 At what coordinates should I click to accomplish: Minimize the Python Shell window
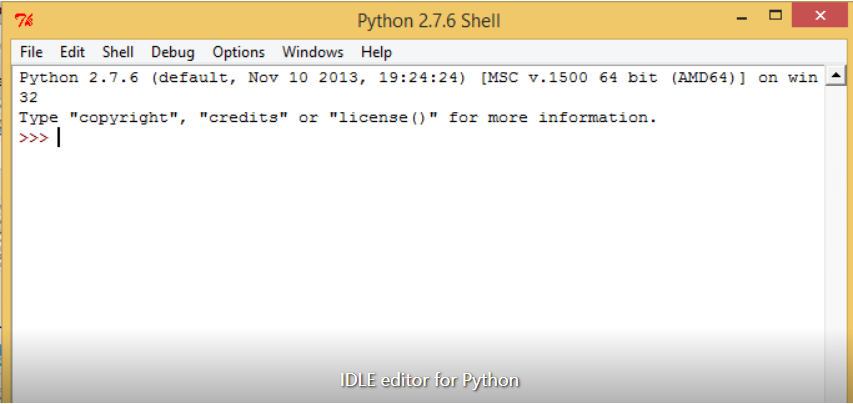[x=741, y=16]
